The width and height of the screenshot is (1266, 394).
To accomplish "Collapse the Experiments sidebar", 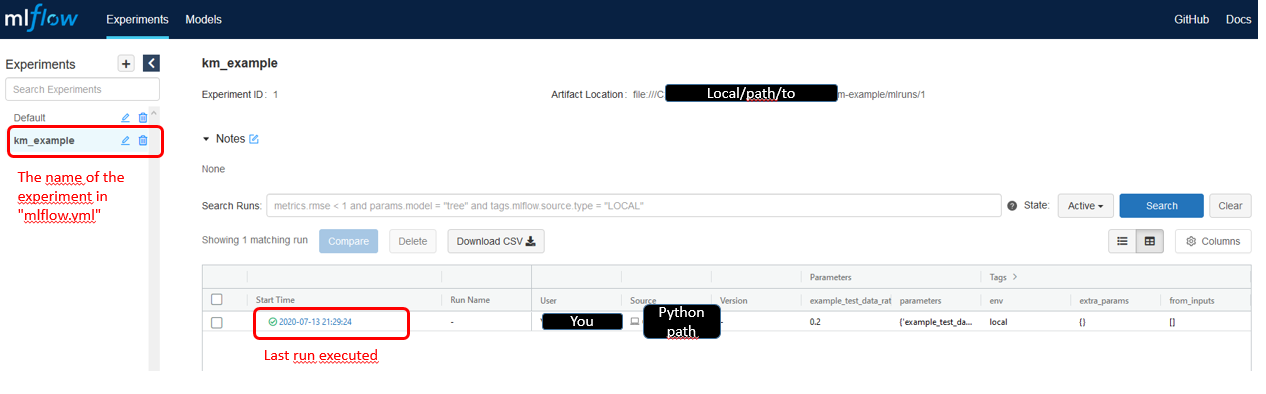I will point(151,63).
